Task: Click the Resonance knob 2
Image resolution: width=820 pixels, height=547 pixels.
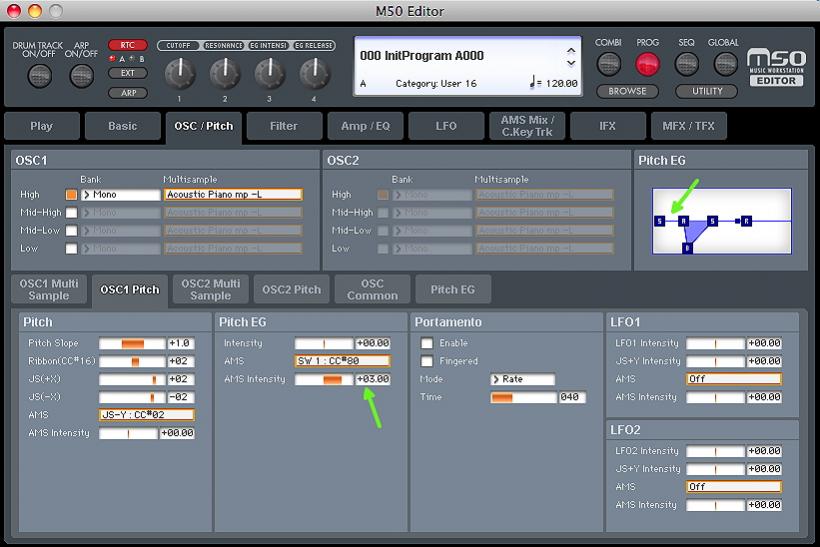Action: [x=224, y=74]
